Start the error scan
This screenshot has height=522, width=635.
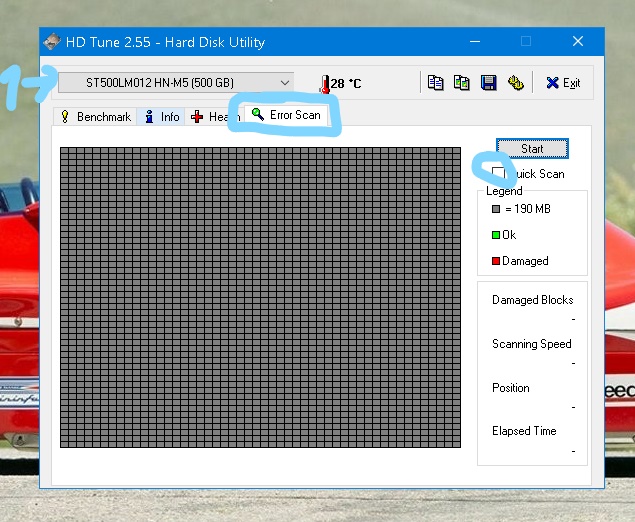pyautogui.click(x=532, y=149)
